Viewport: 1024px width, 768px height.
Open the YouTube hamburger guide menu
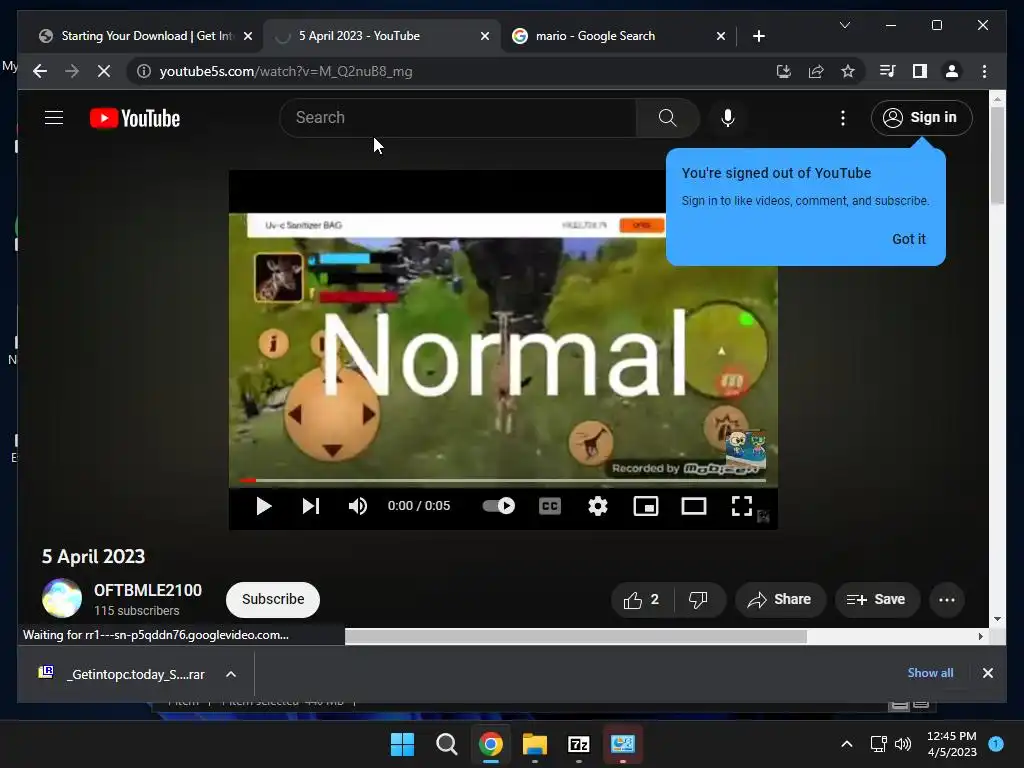[x=54, y=118]
